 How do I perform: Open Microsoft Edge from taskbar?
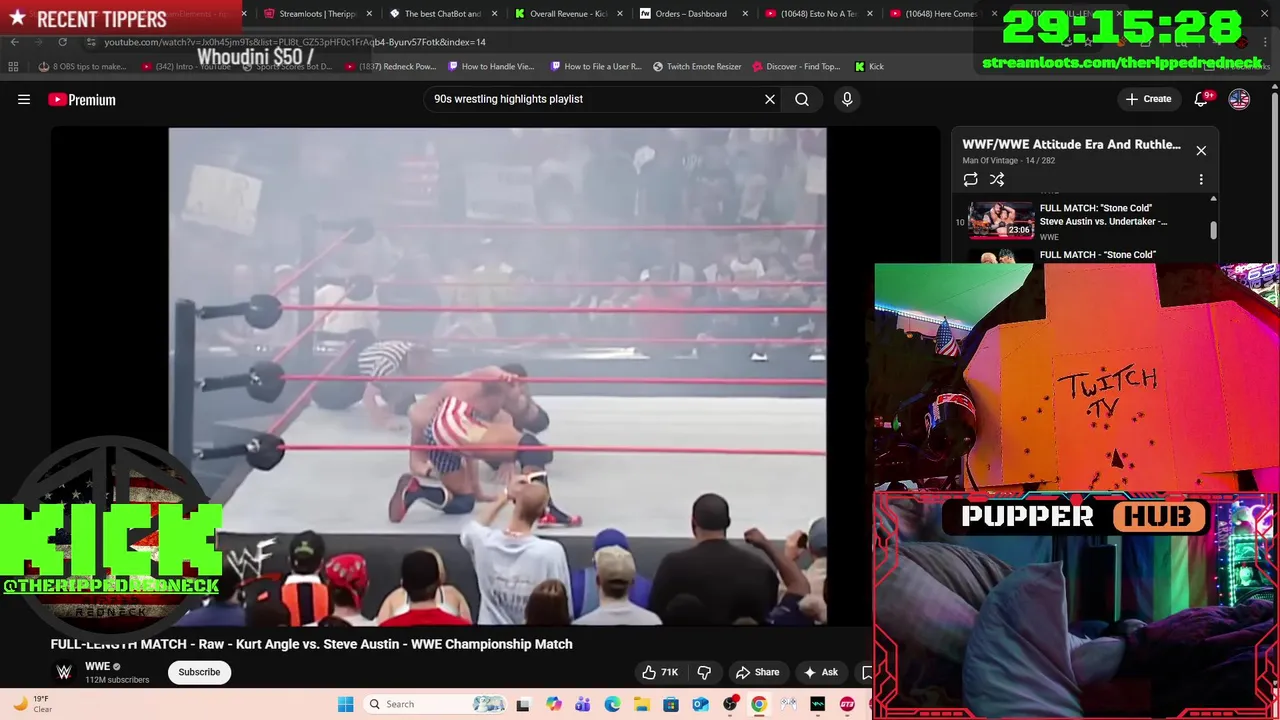pyautogui.click(x=612, y=704)
